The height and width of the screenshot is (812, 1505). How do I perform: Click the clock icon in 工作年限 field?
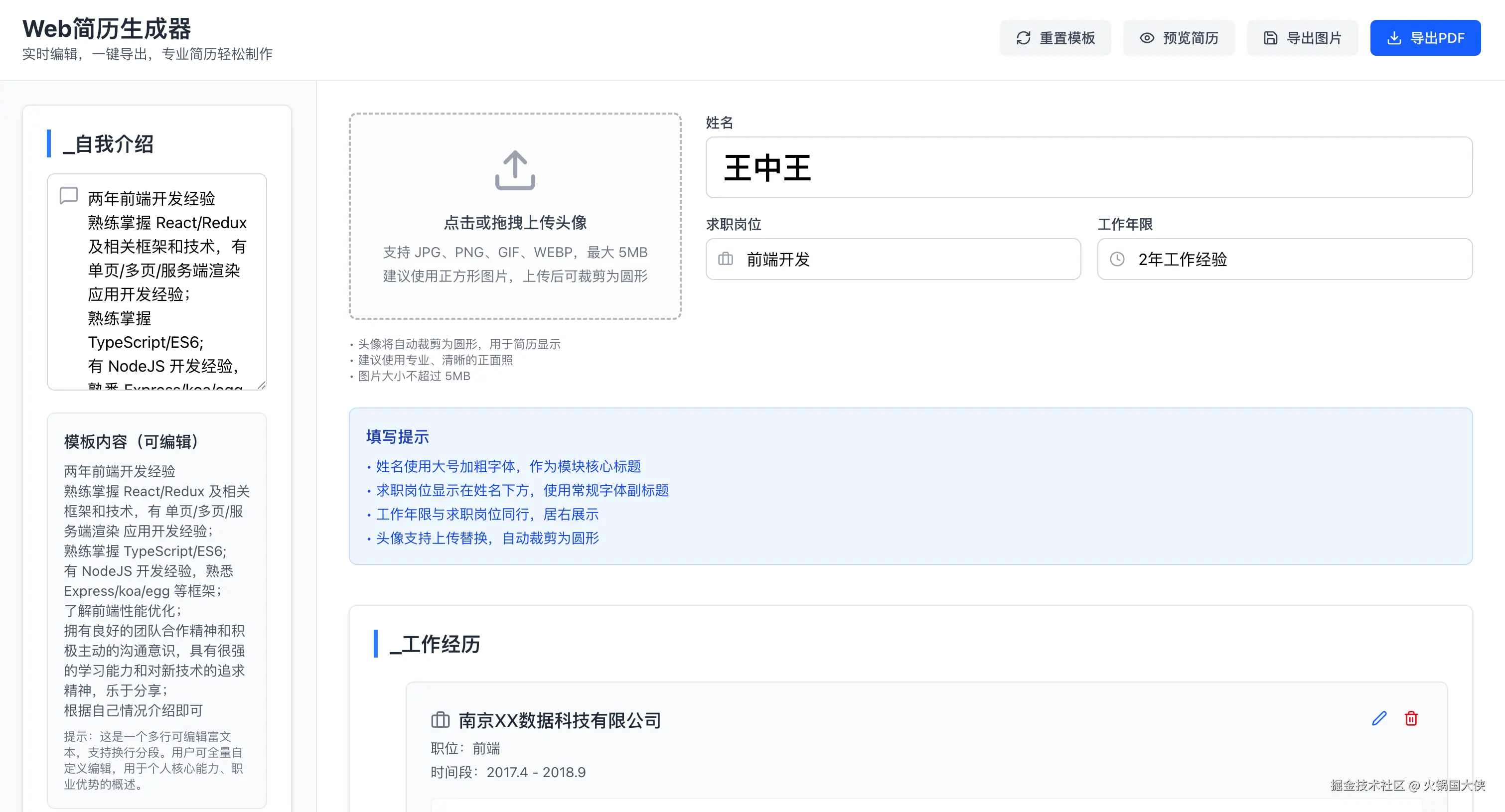(x=1116, y=259)
